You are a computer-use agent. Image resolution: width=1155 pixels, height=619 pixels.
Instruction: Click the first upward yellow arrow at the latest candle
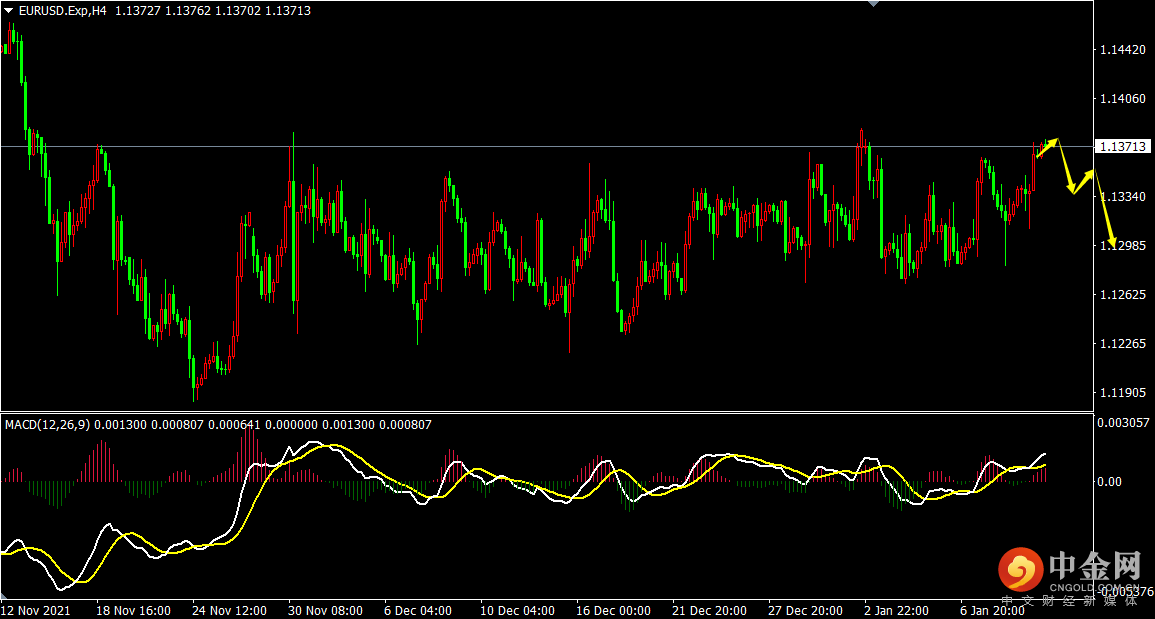[x=1047, y=147]
